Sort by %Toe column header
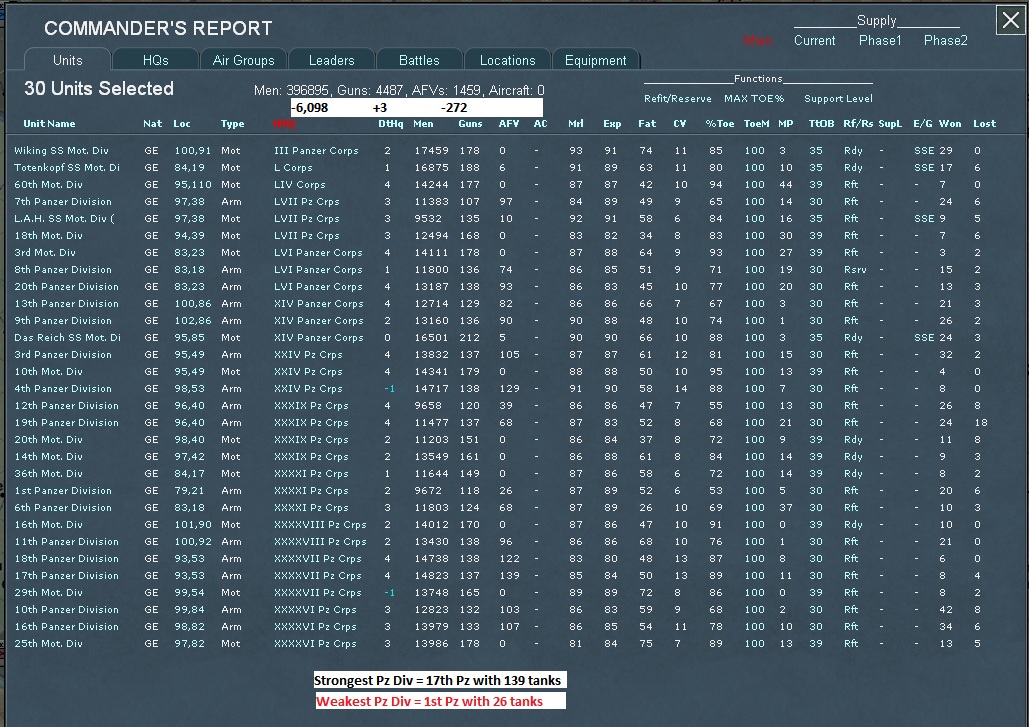This screenshot has width=1029, height=727. (x=719, y=123)
